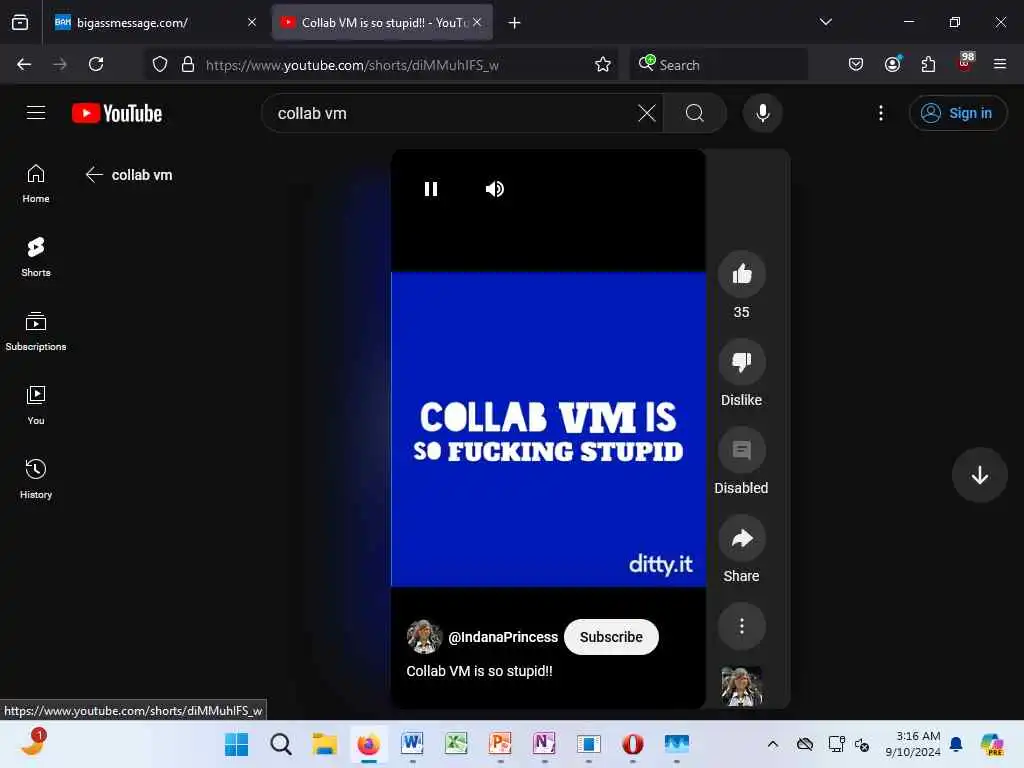This screenshot has height=768, width=1024.
Task: Mute the video volume
Action: [x=494, y=189]
